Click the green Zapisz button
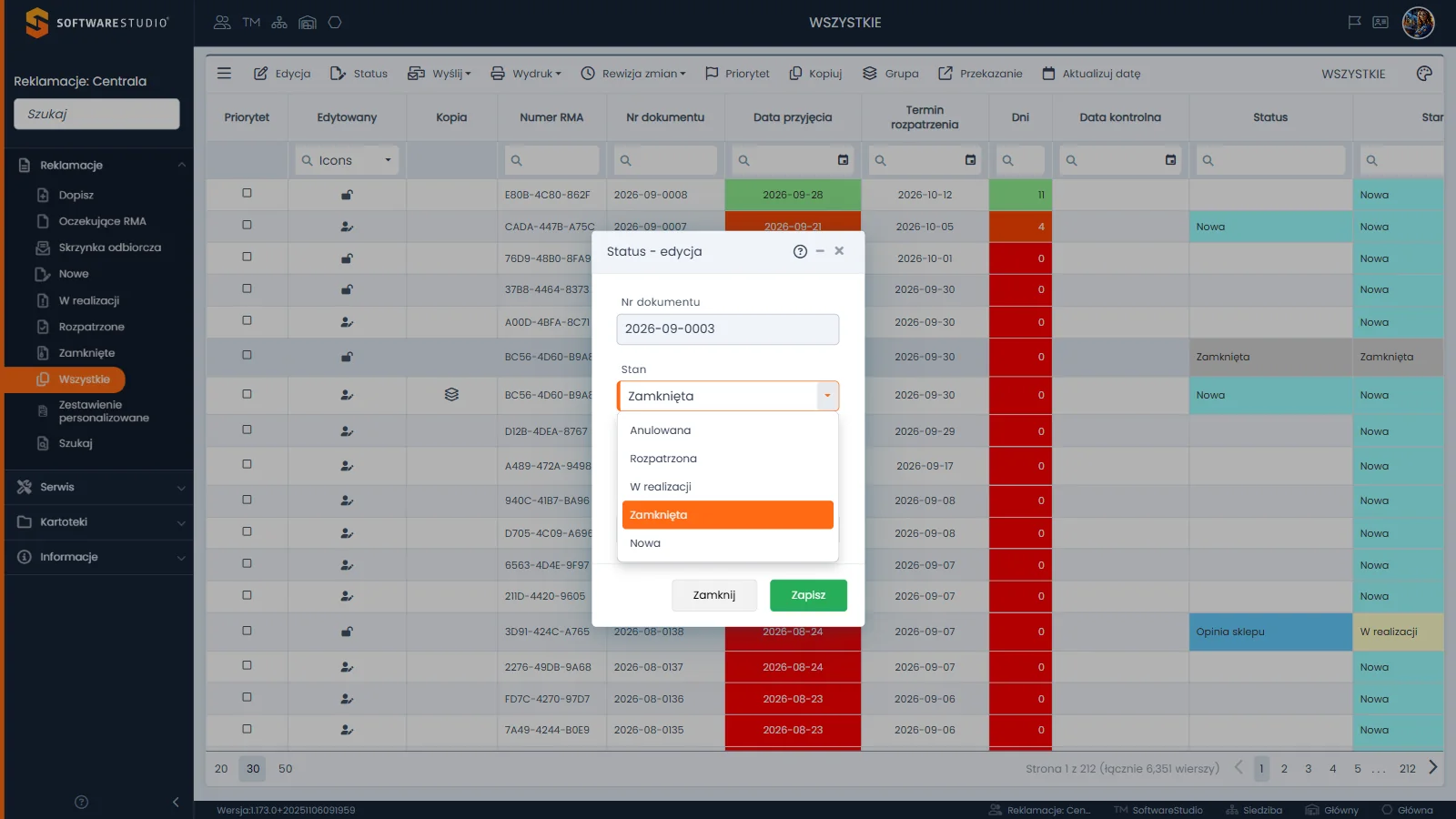 [808, 595]
